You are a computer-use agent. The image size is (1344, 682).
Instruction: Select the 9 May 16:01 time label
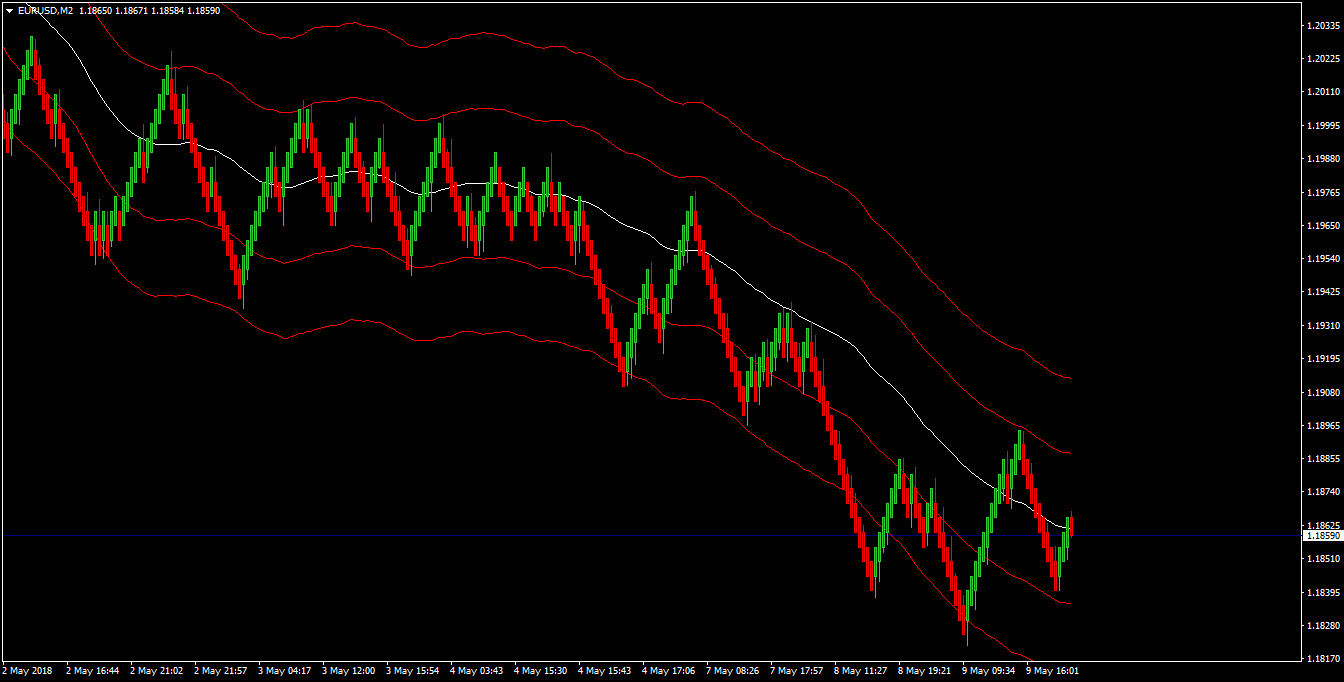click(x=1052, y=671)
